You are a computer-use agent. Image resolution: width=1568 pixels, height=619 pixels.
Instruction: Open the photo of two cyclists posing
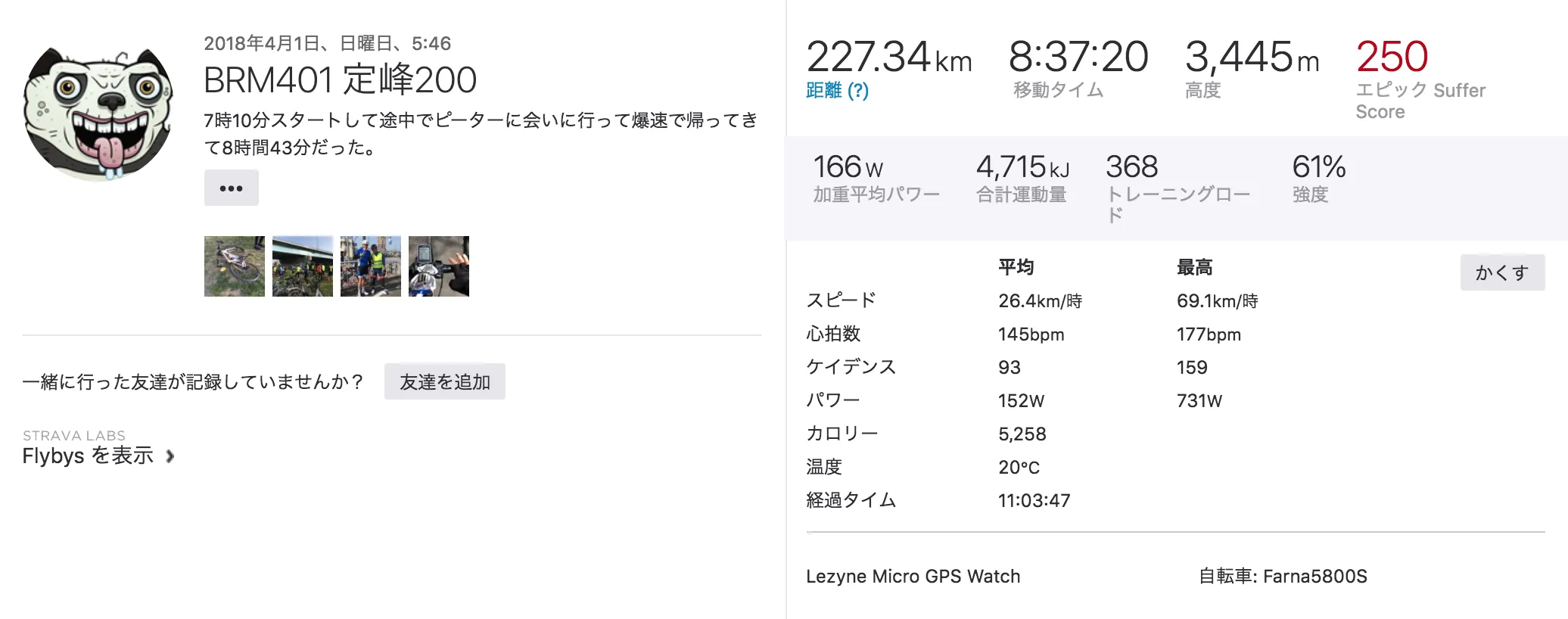(x=371, y=266)
